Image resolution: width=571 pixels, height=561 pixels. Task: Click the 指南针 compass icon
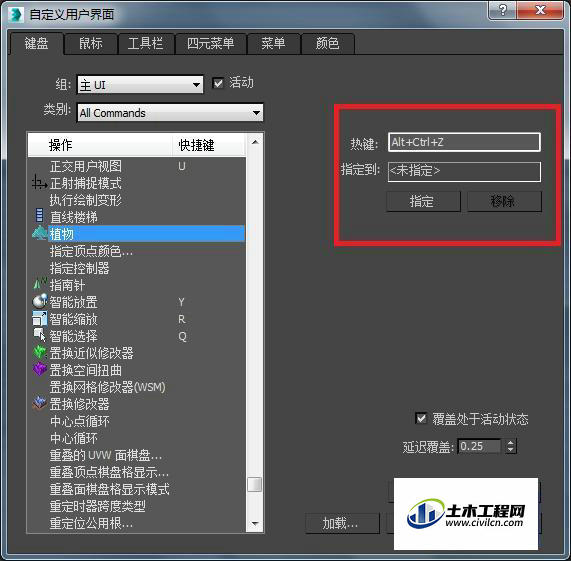point(40,284)
